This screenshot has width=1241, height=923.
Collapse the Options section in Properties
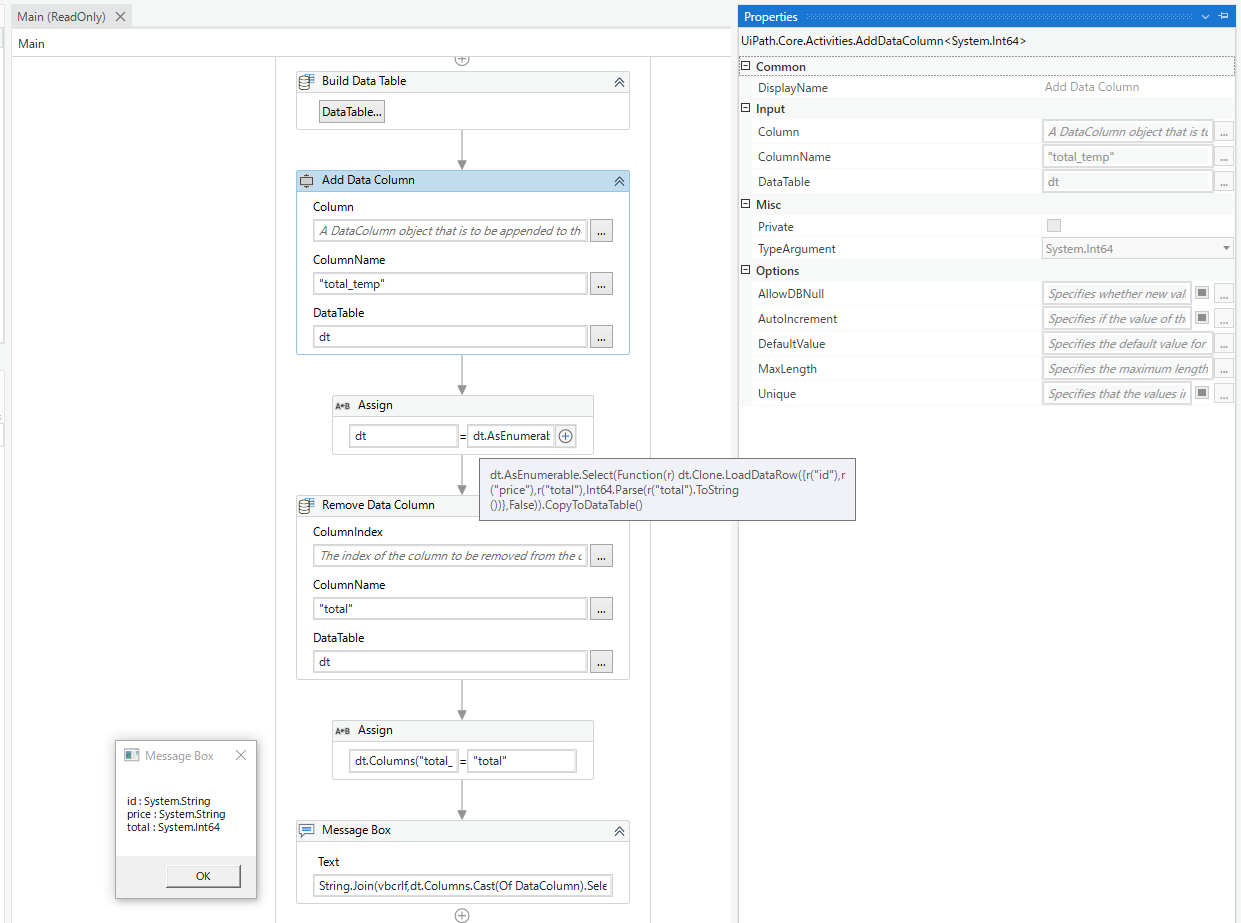coord(745,271)
